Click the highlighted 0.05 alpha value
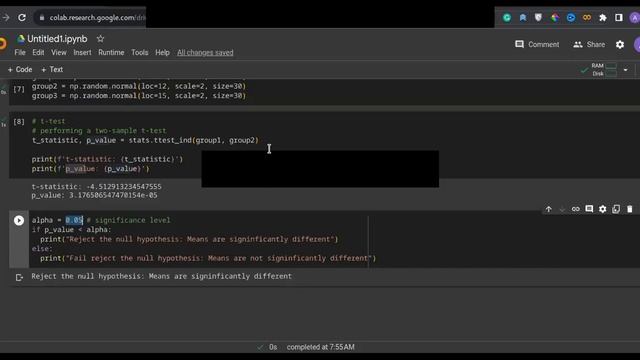Image resolution: width=640 pixels, height=360 pixels. (74, 220)
